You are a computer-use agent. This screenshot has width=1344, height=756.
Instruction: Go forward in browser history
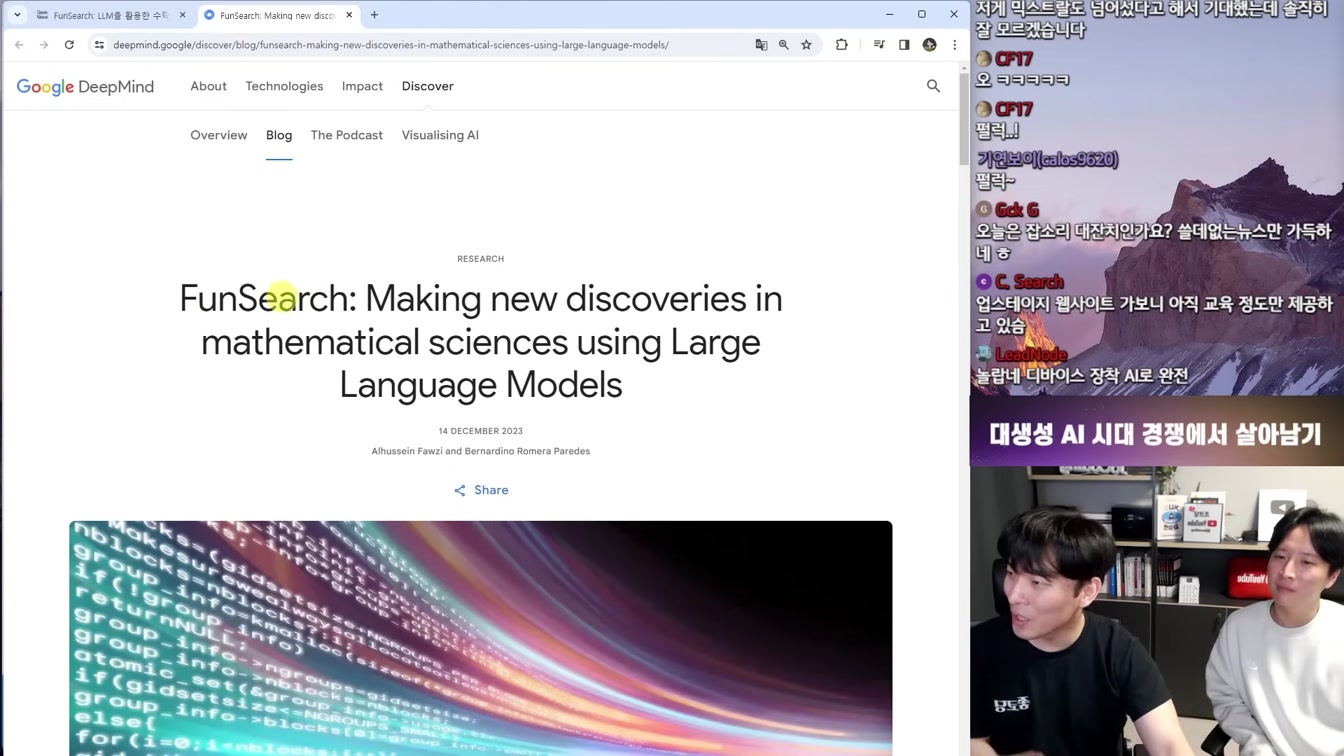(44, 45)
